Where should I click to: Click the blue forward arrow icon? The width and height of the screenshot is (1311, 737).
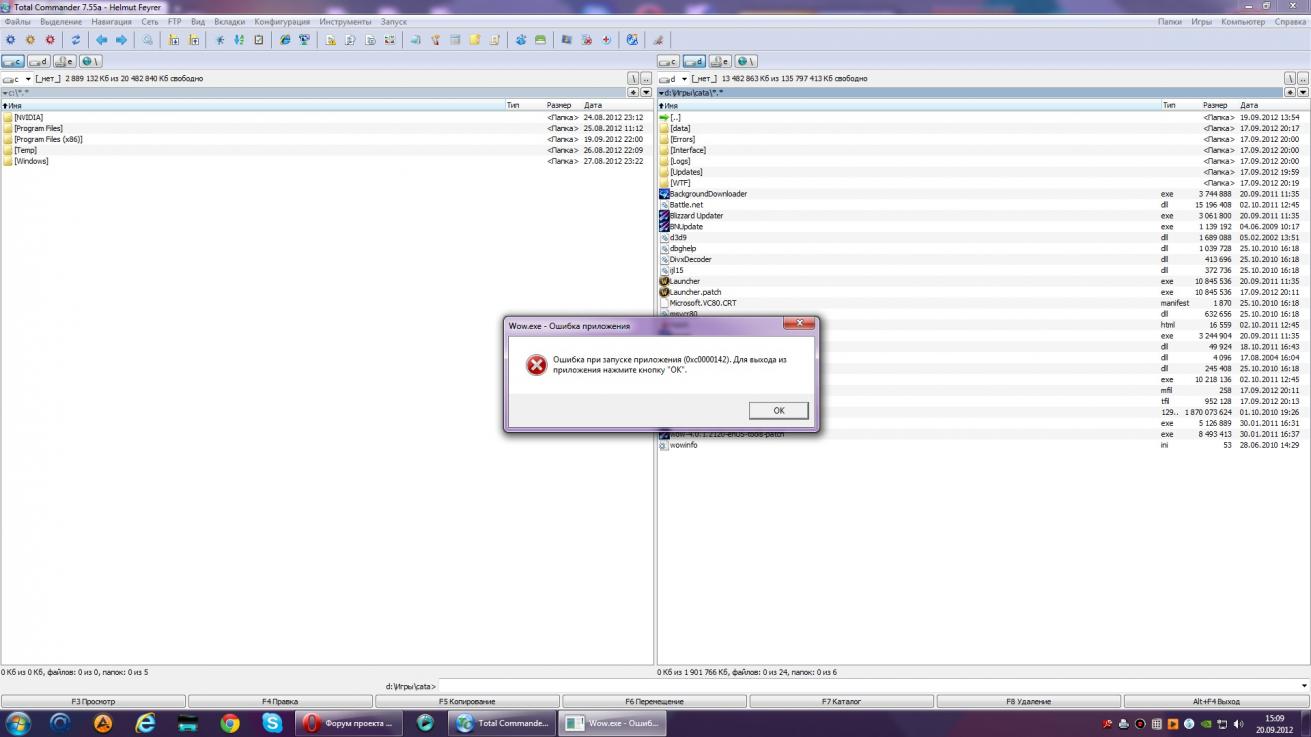click(x=121, y=40)
